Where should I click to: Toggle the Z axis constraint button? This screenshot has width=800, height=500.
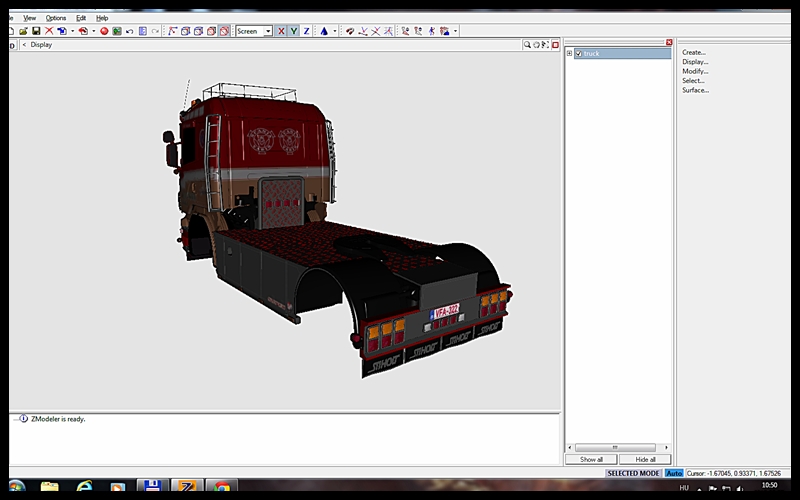pyautogui.click(x=306, y=31)
